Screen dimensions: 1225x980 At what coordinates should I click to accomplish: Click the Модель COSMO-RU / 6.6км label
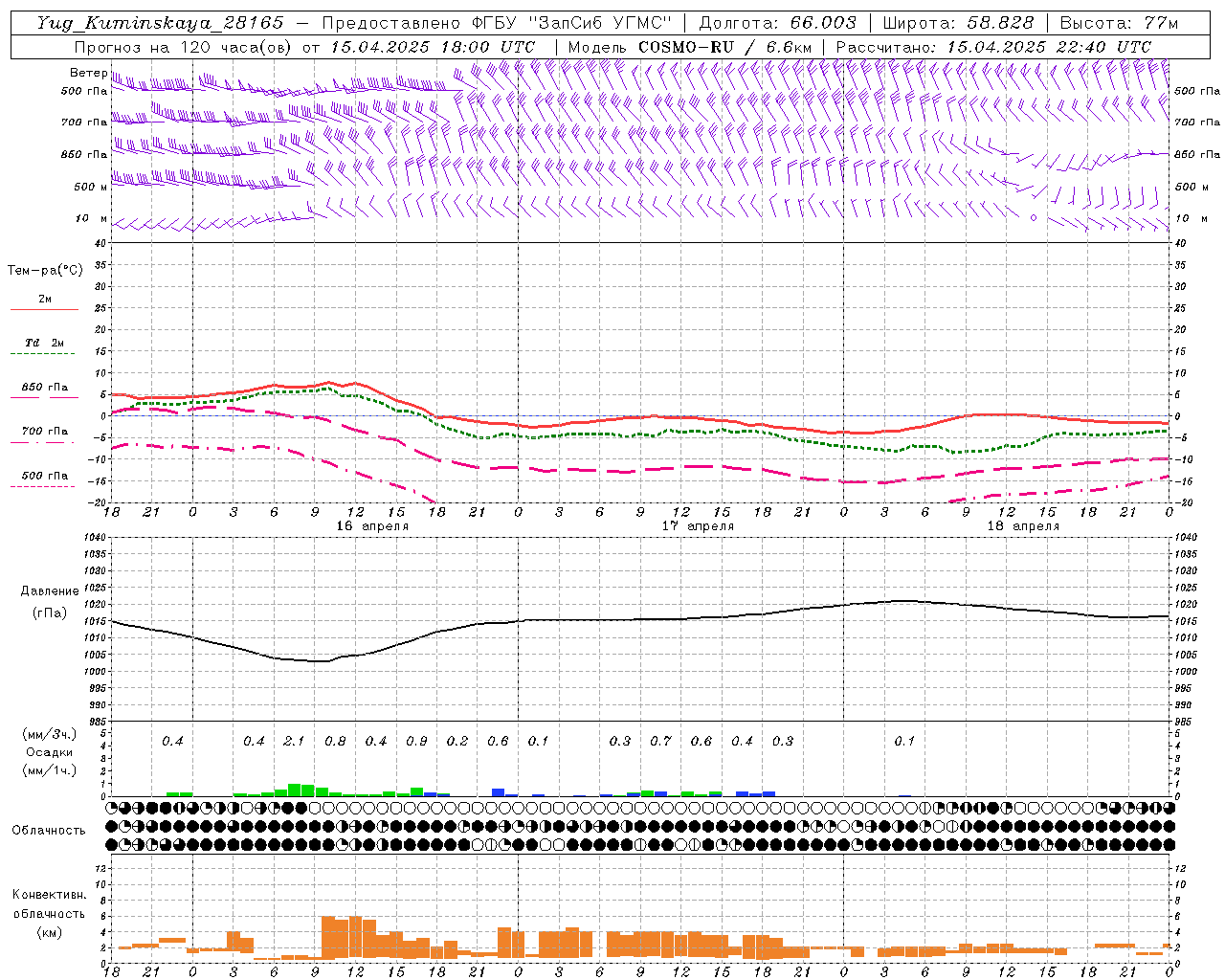pyautogui.click(x=689, y=47)
